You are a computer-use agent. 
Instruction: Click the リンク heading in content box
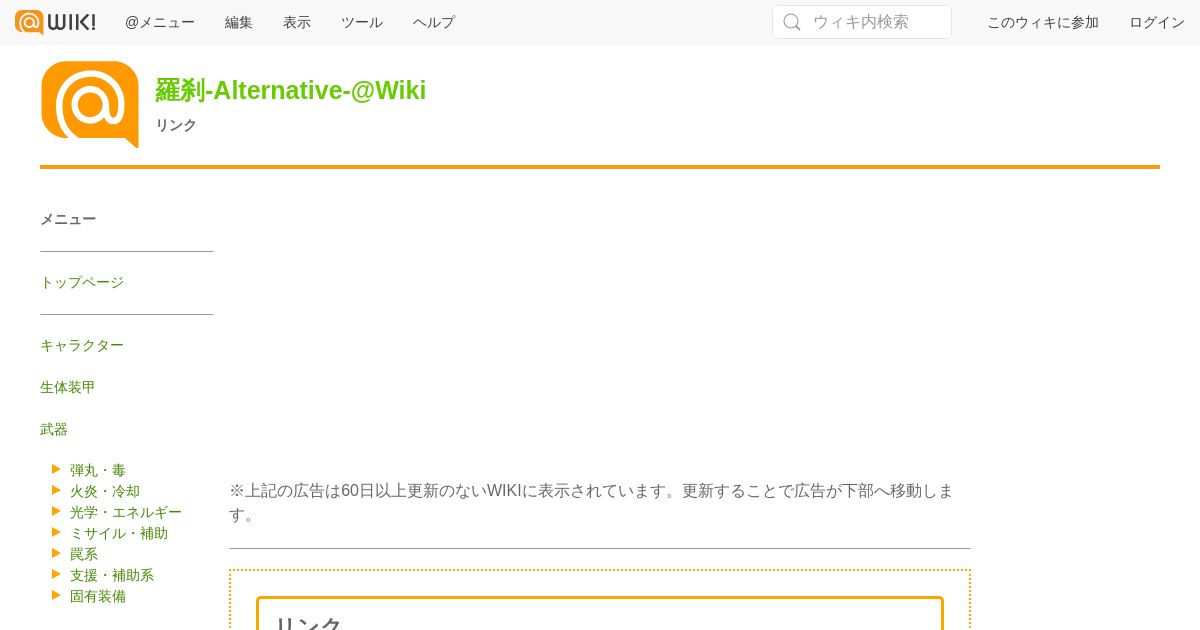click(308, 622)
